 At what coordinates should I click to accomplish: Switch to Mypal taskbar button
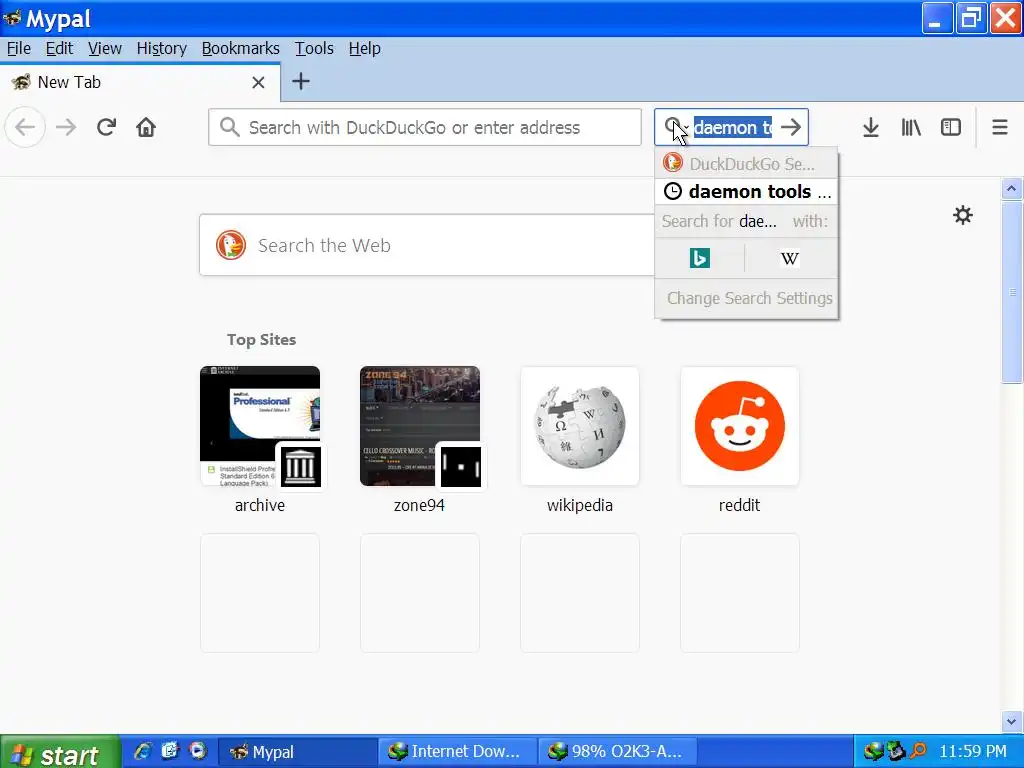point(297,752)
